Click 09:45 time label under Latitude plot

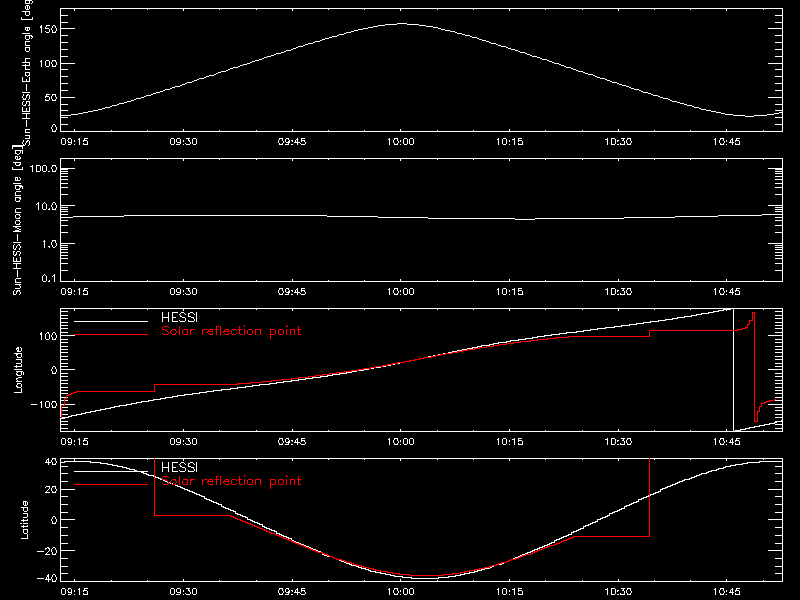tap(292, 592)
